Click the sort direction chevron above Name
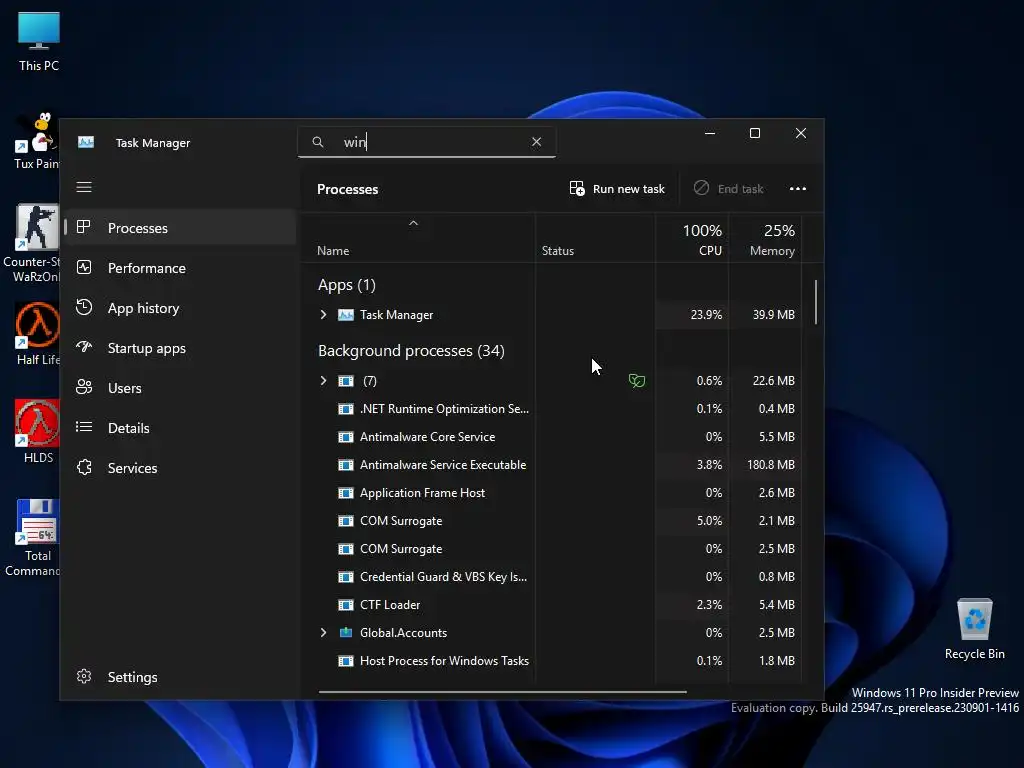The height and width of the screenshot is (768, 1024). click(413, 223)
